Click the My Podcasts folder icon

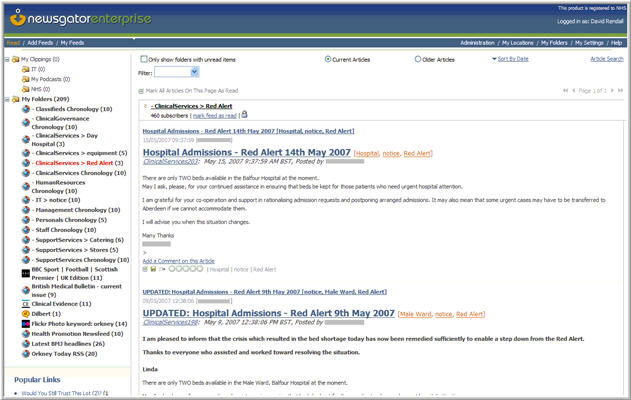[25, 79]
